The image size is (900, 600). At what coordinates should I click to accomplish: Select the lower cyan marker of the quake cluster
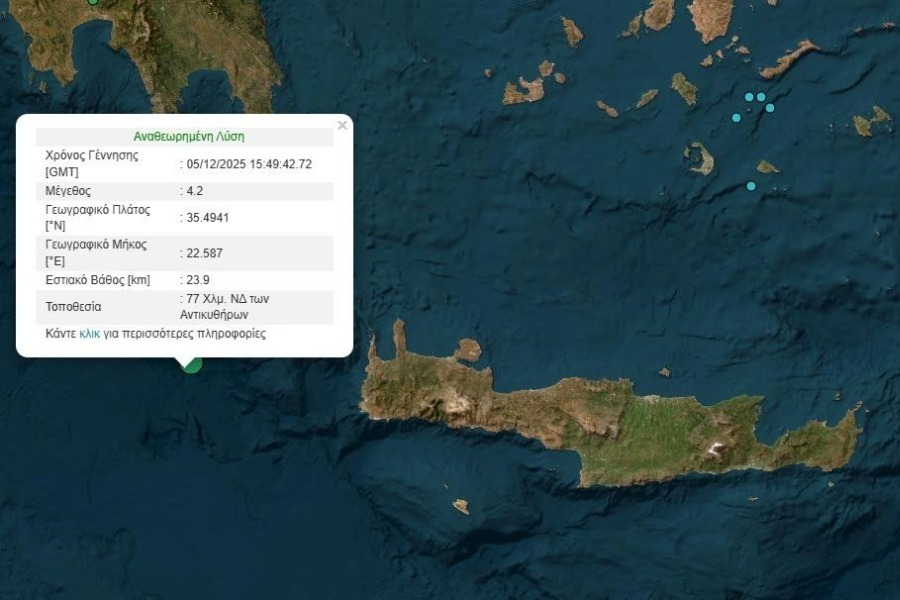click(x=769, y=108)
